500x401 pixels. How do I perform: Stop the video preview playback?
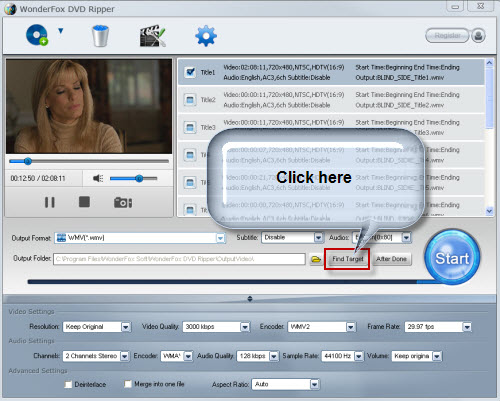(x=84, y=202)
